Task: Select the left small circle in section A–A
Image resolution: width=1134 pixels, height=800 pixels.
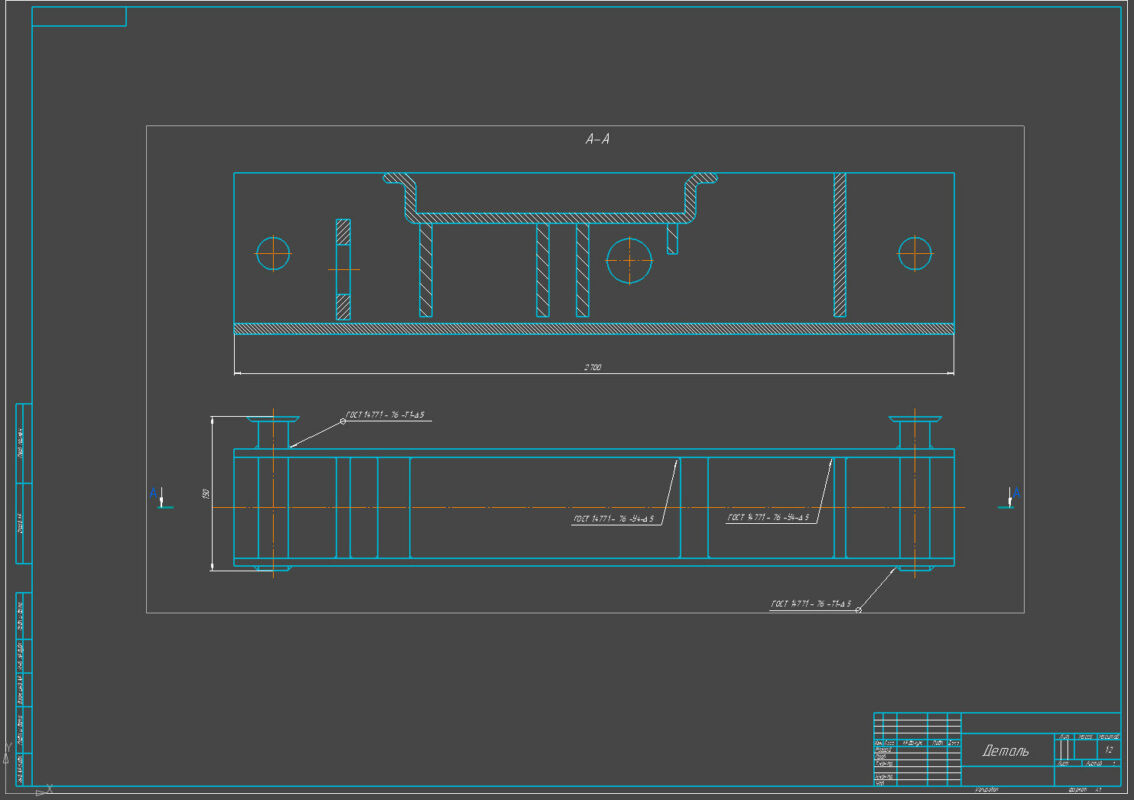Action: point(273,254)
